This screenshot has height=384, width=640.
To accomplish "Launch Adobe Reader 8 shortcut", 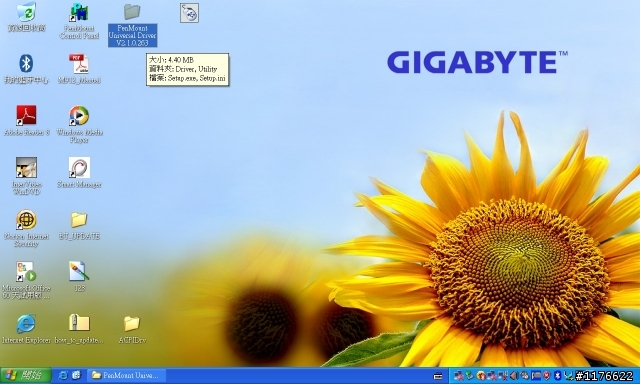I will pyautogui.click(x=26, y=121).
